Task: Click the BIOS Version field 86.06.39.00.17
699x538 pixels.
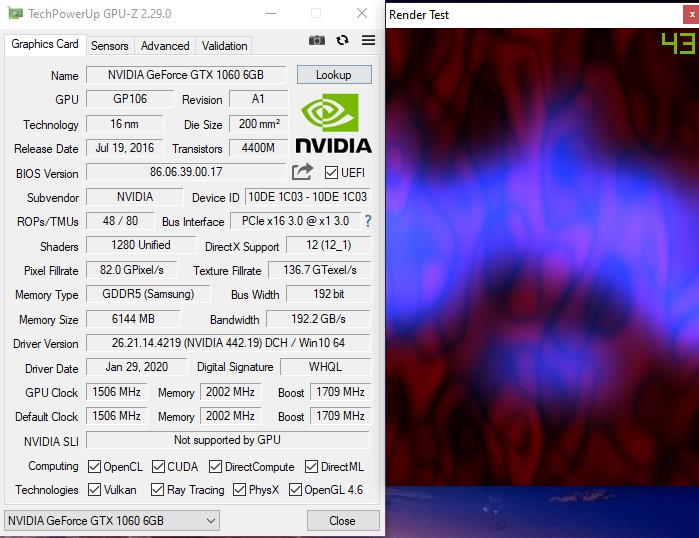Action: click(x=186, y=172)
